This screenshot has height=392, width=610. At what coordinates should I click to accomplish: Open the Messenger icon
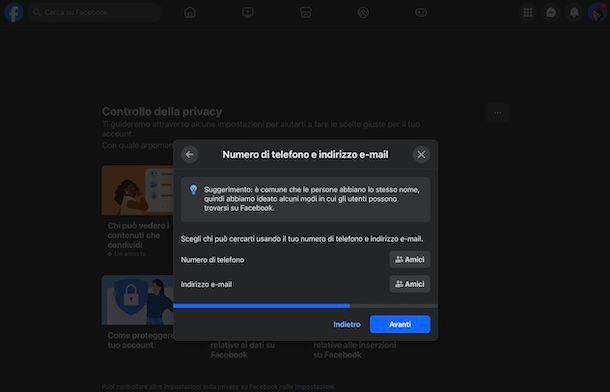pyautogui.click(x=551, y=12)
